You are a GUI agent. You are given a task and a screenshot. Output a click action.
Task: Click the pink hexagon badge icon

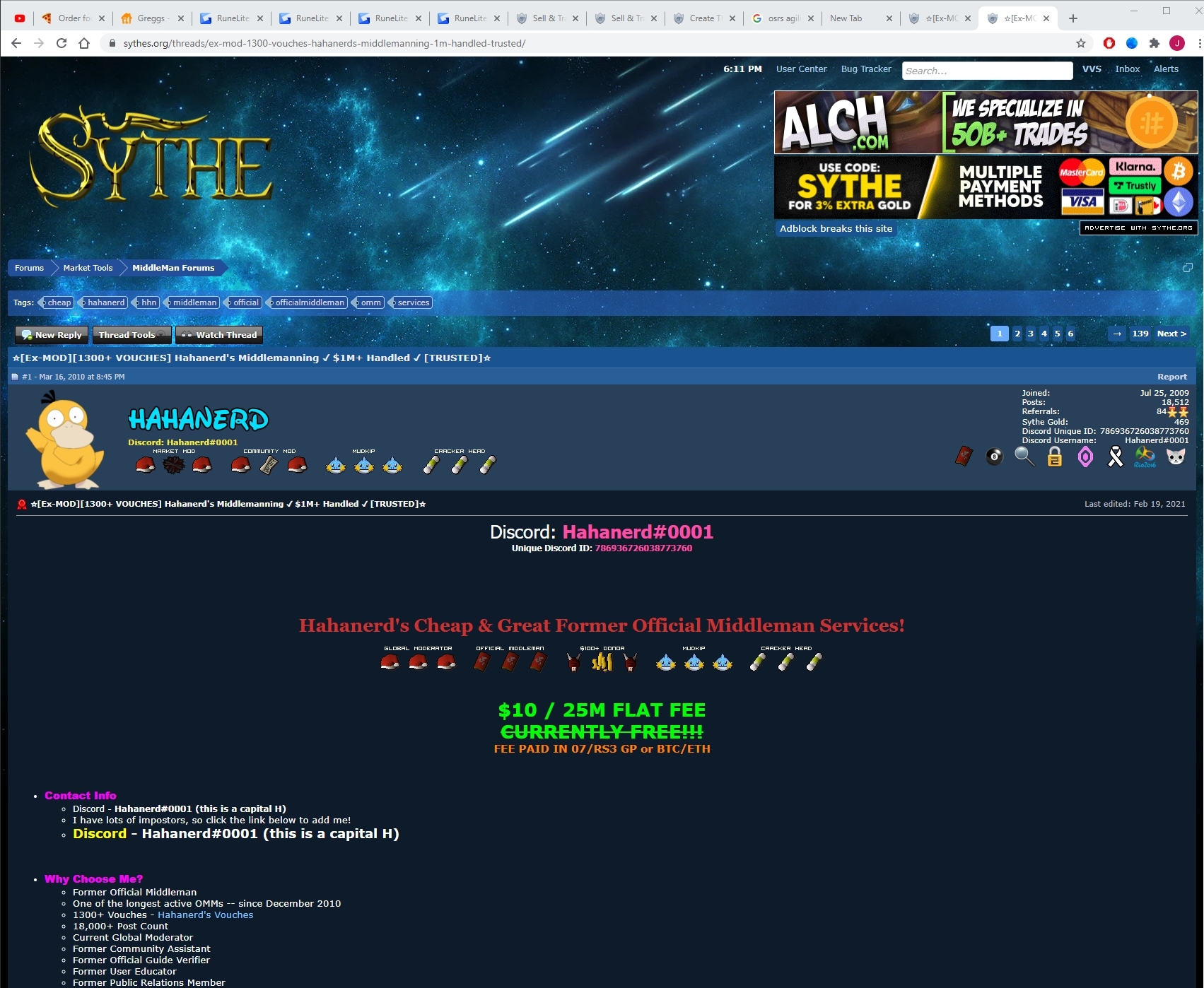point(1085,457)
